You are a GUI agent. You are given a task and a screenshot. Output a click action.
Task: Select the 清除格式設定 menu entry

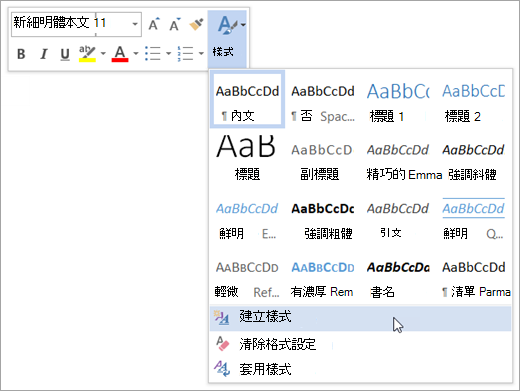pyautogui.click(x=360, y=344)
